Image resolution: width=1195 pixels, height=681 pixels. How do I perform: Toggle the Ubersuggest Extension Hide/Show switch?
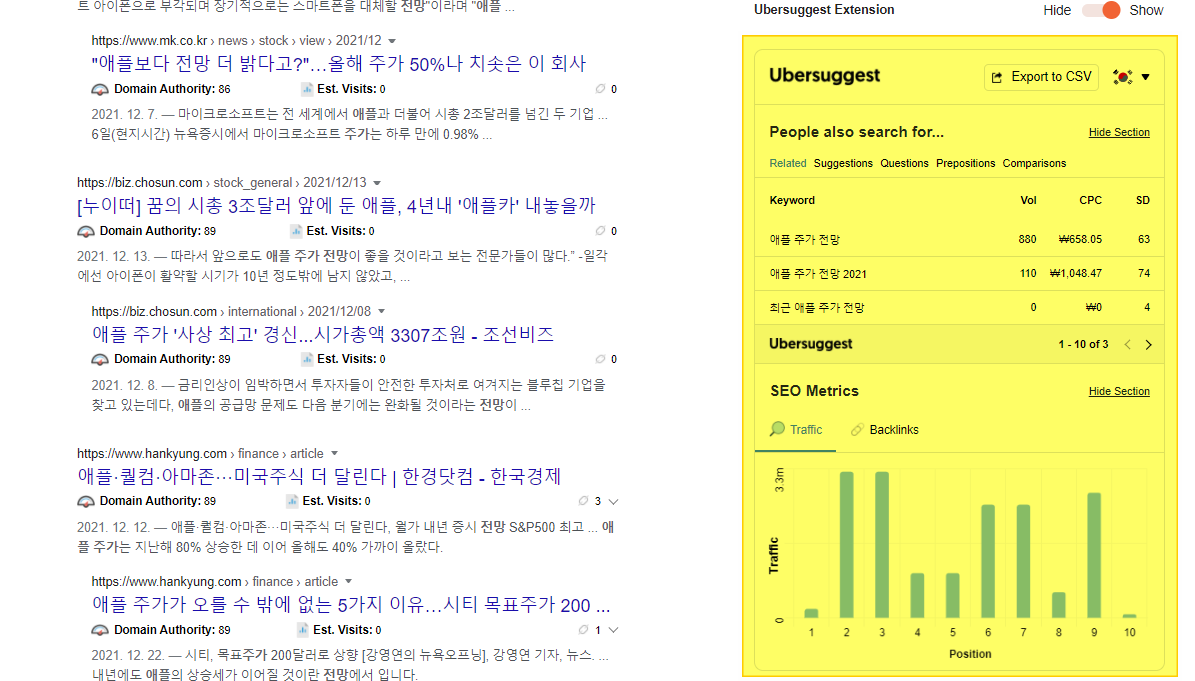click(1101, 10)
